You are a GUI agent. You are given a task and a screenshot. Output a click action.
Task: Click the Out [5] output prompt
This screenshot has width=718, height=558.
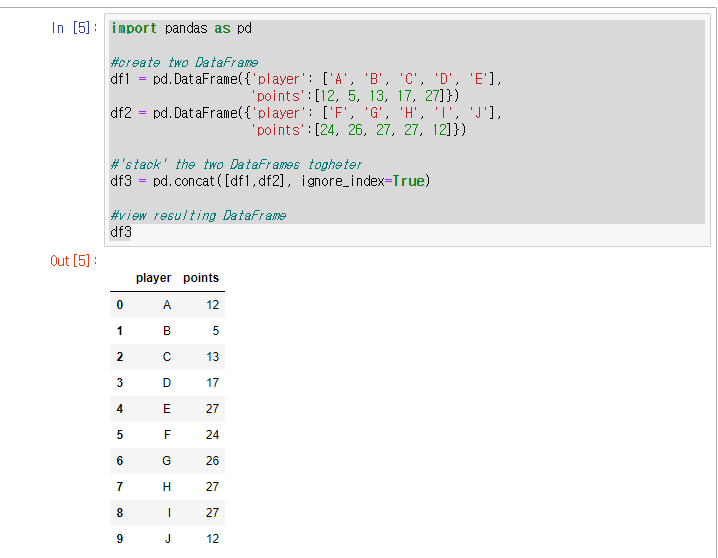pyautogui.click(x=74, y=261)
